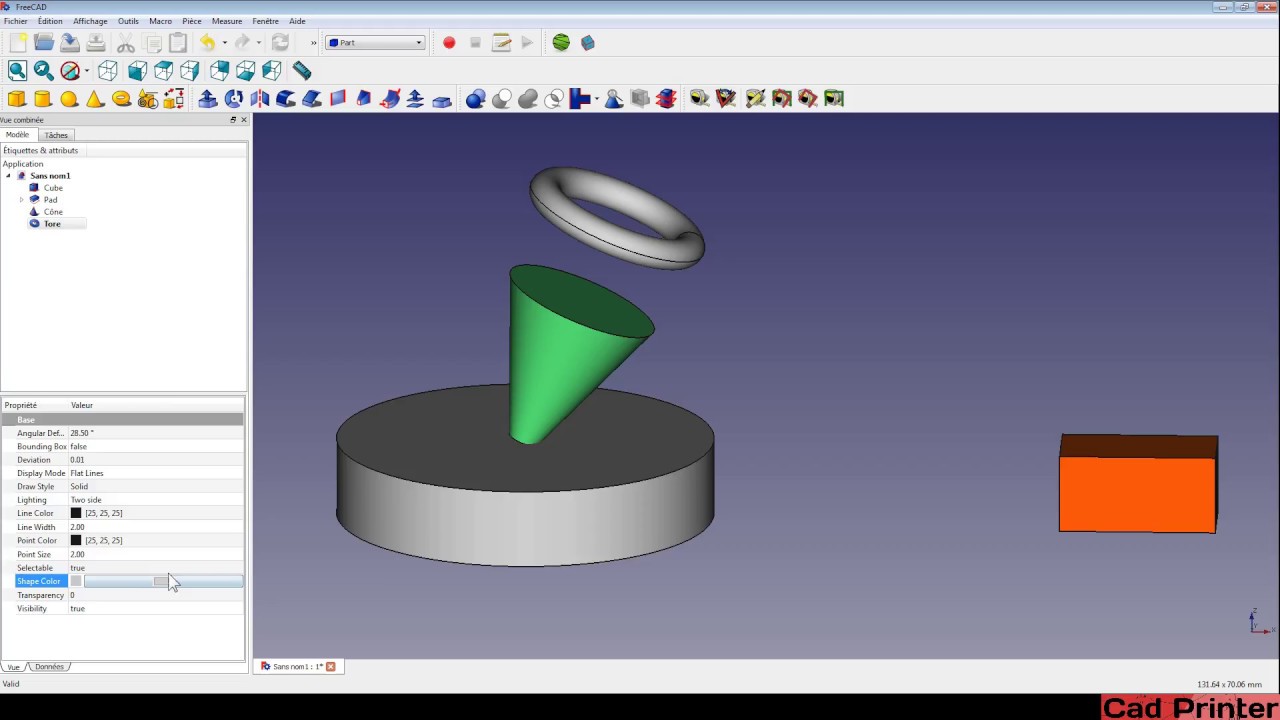The width and height of the screenshot is (1280, 720).
Task: Click the Fuse (union) icon
Action: [528, 98]
